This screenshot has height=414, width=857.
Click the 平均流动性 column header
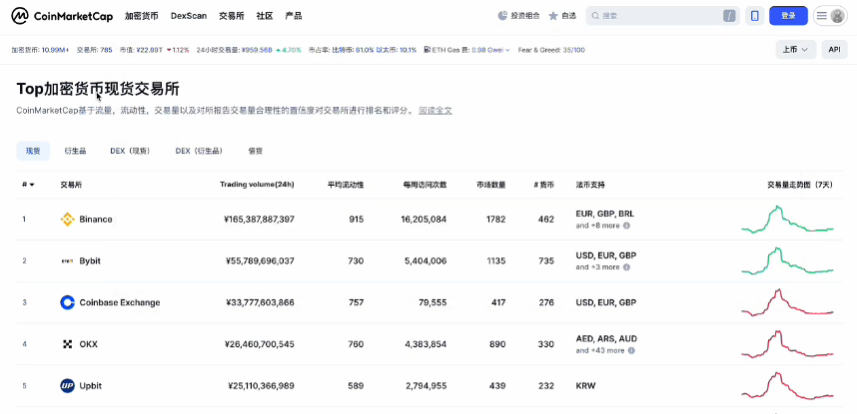point(345,185)
